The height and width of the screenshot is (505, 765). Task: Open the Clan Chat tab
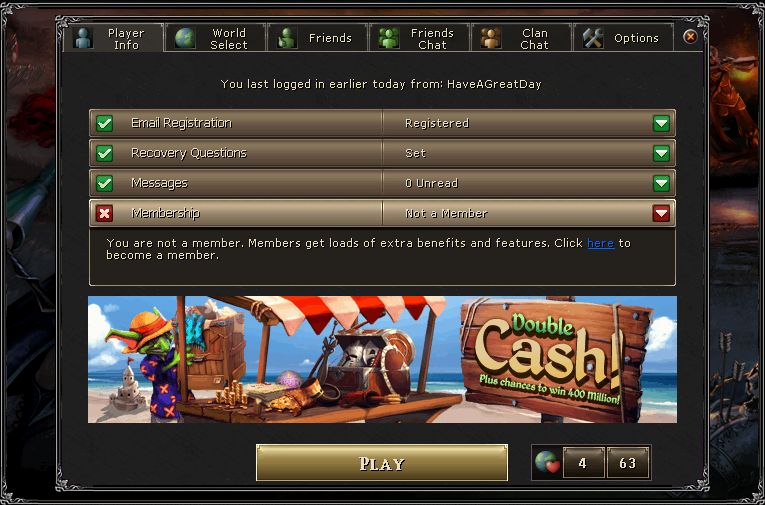point(521,38)
